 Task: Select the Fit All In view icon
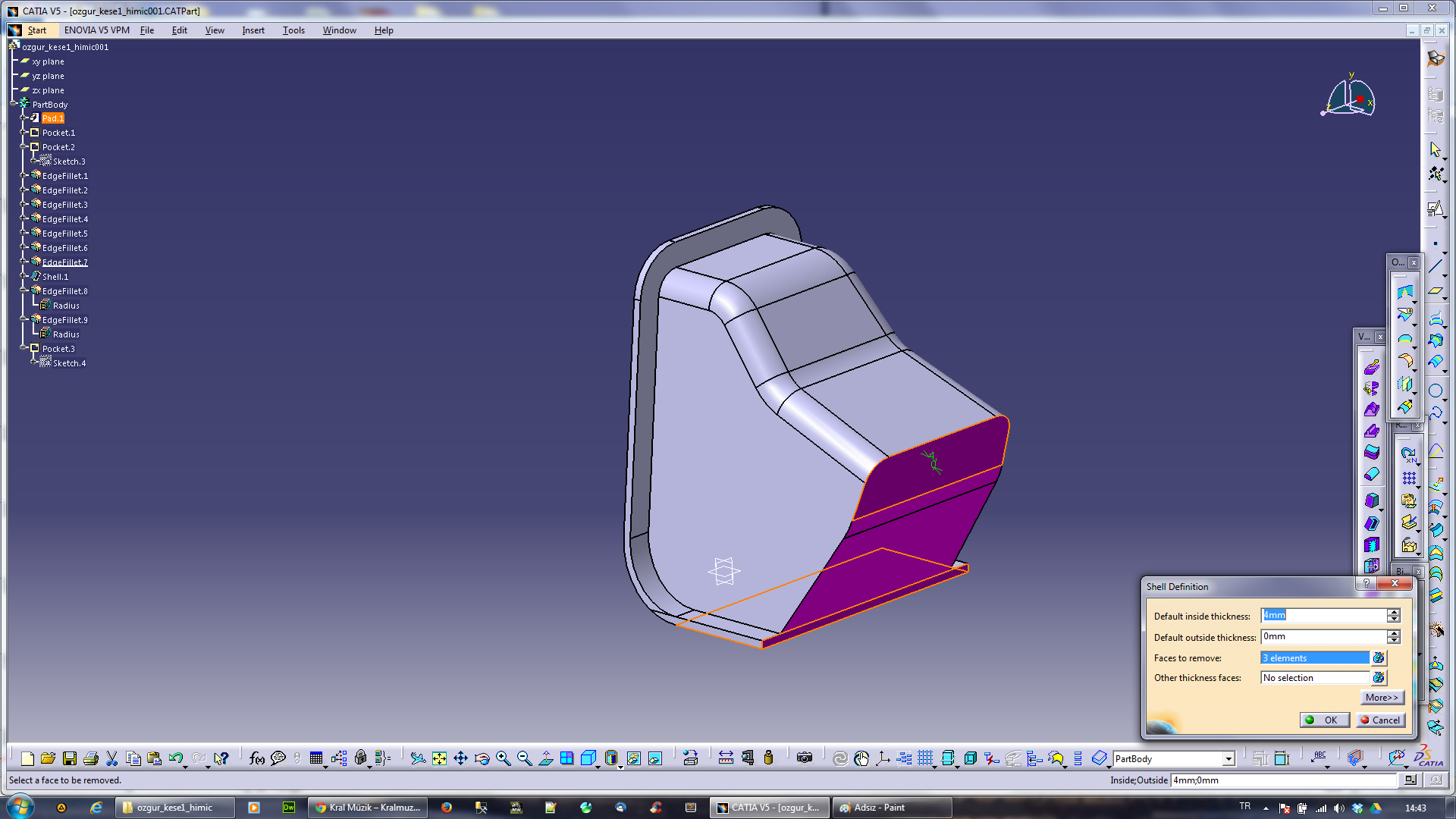pyautogui.click(x=440, y=758)
